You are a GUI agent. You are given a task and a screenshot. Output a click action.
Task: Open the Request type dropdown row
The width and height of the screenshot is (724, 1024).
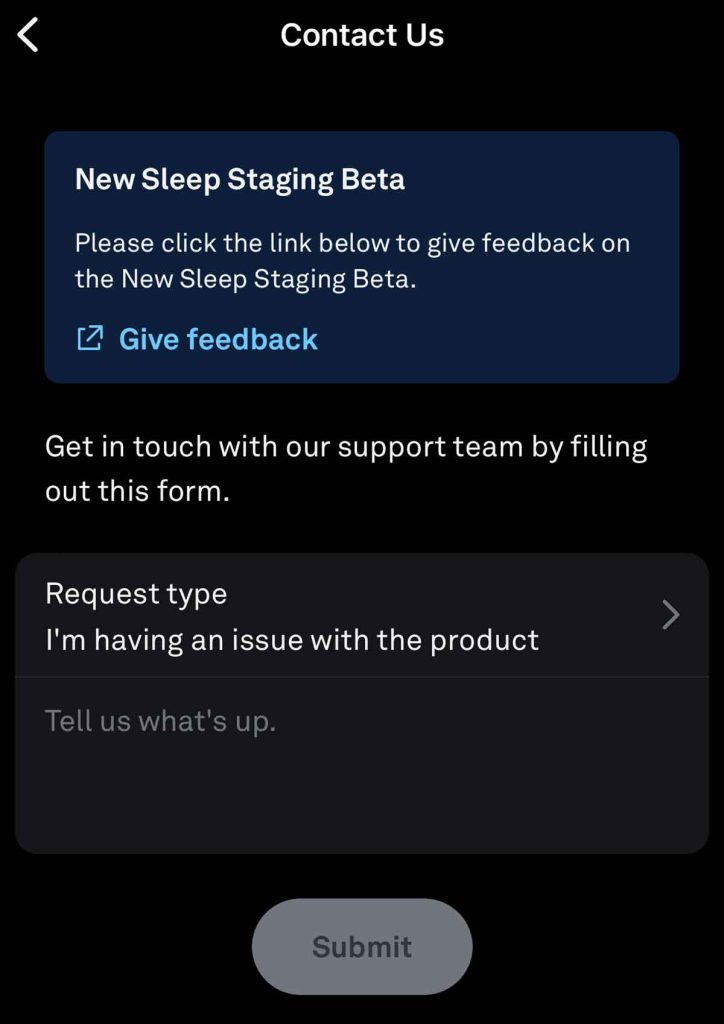[360, 615]
